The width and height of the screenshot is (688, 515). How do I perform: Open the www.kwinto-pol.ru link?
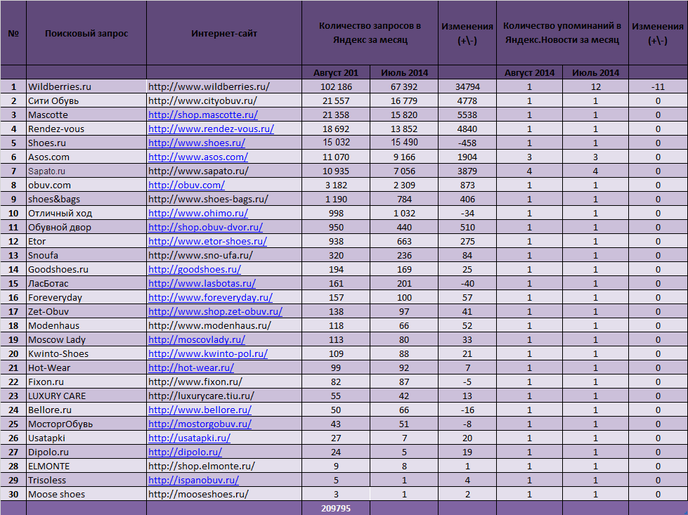click(x=208, y=354)
